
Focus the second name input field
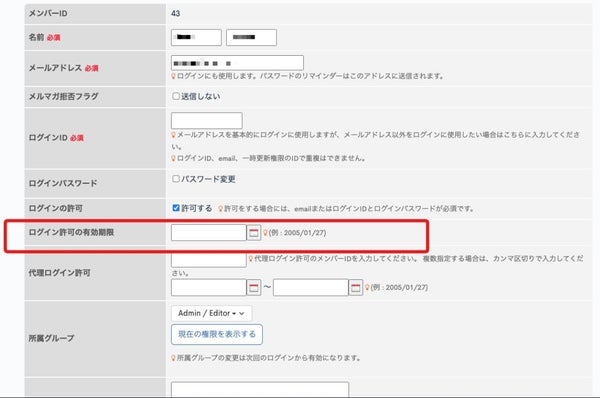coord(251,38)
